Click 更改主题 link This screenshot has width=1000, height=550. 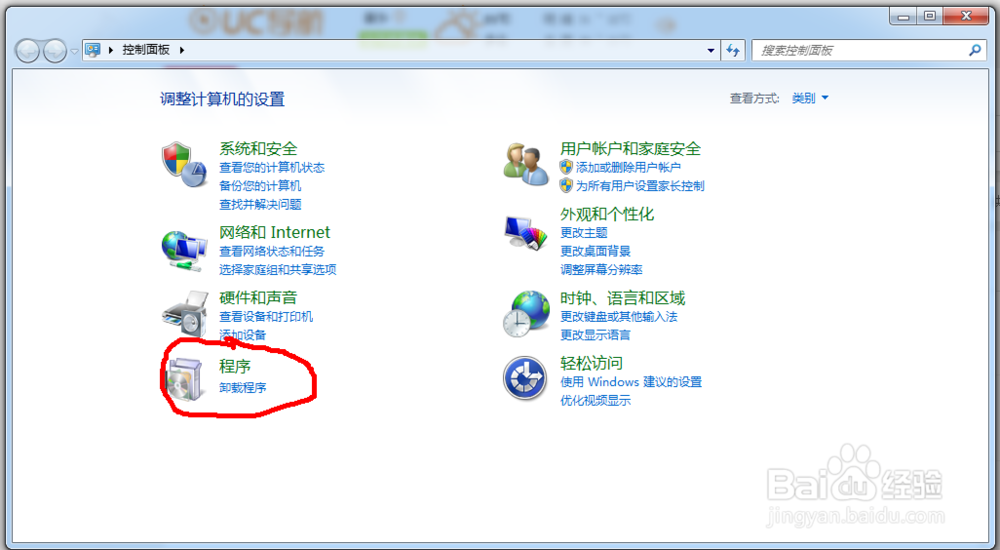(584, 232)
